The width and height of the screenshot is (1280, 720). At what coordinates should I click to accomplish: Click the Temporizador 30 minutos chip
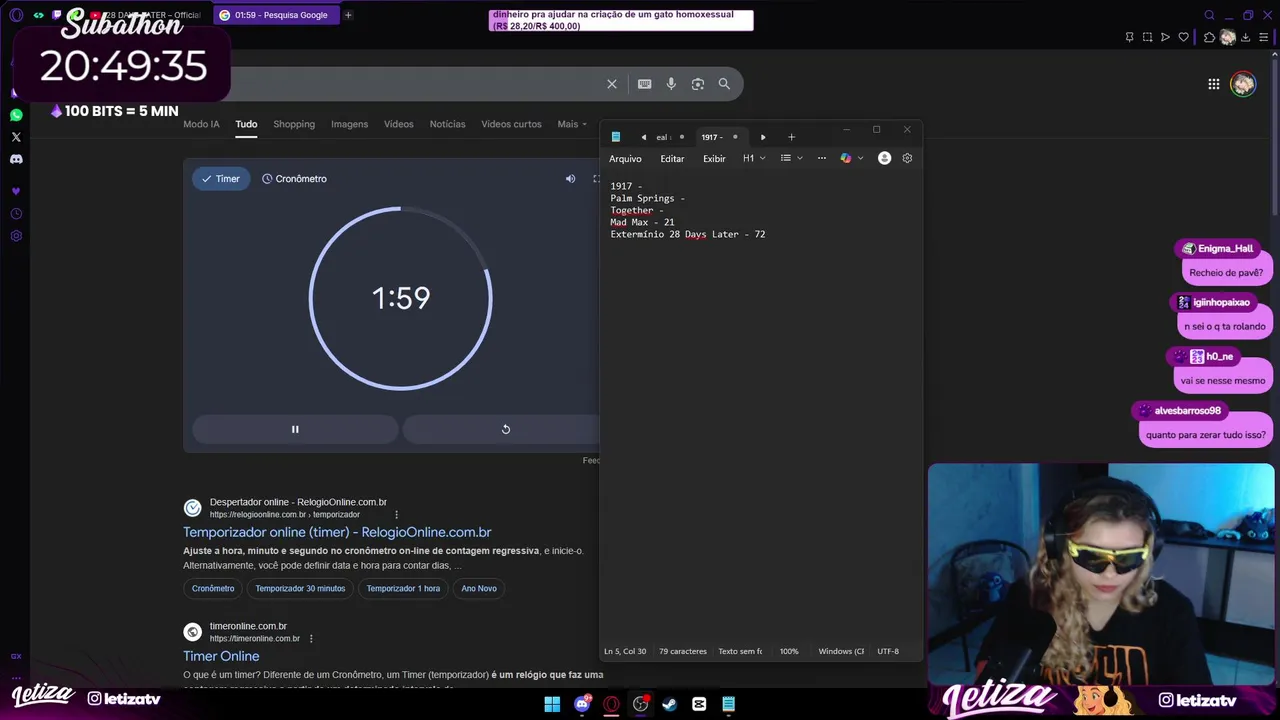tap(300, 588)
